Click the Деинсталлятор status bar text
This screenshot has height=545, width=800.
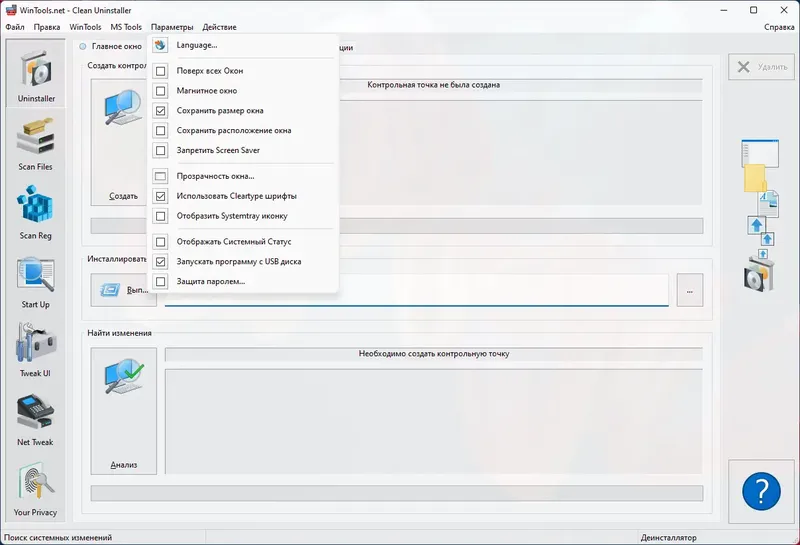coord(668,537)
